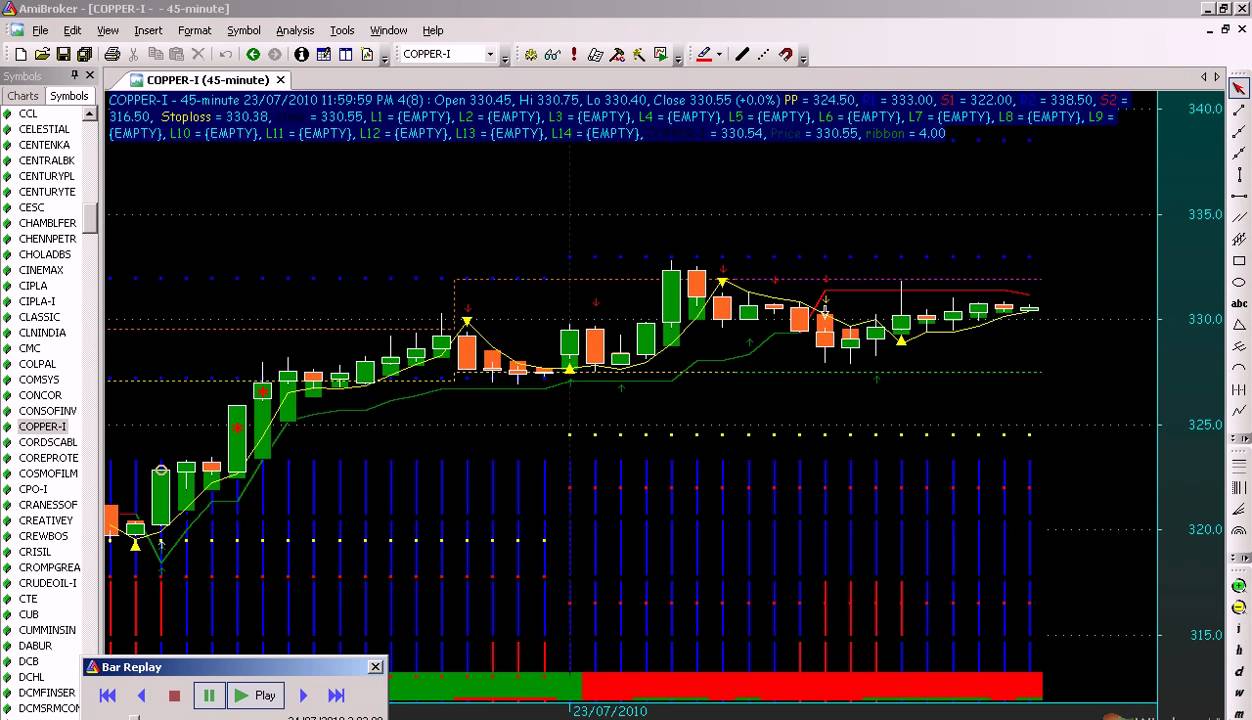Image resolution: width=1252 pixels, height=720 pixels.
Task: Pin the Symbols panel
Action: pos(74,76)
